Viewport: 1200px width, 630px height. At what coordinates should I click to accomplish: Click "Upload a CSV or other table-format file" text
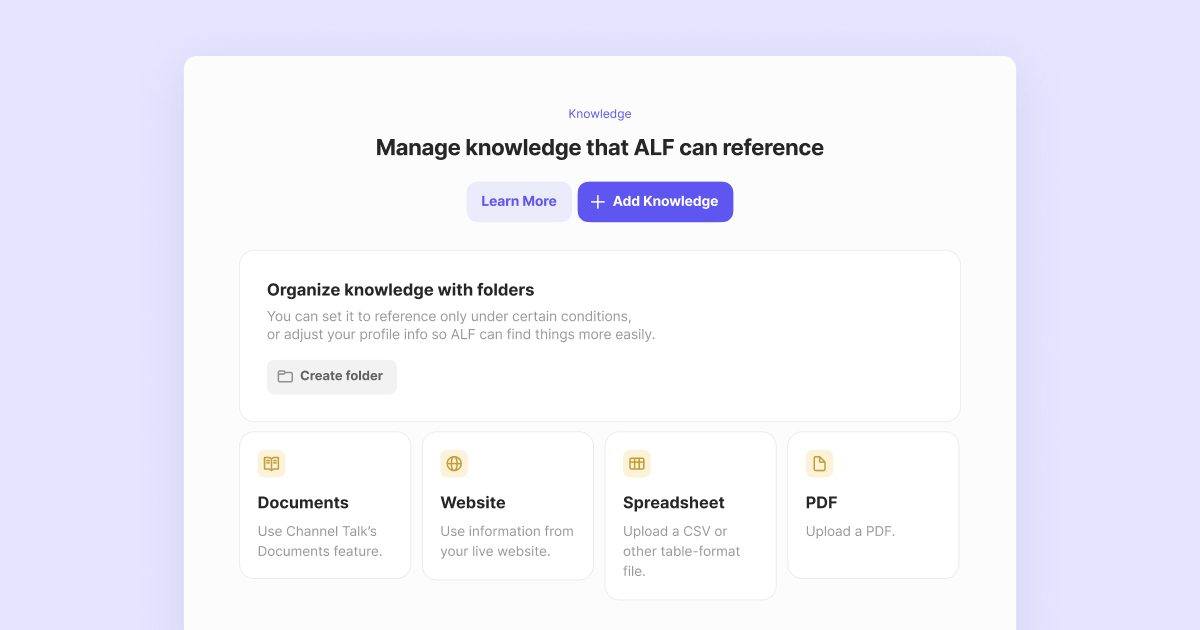point(682,551)
